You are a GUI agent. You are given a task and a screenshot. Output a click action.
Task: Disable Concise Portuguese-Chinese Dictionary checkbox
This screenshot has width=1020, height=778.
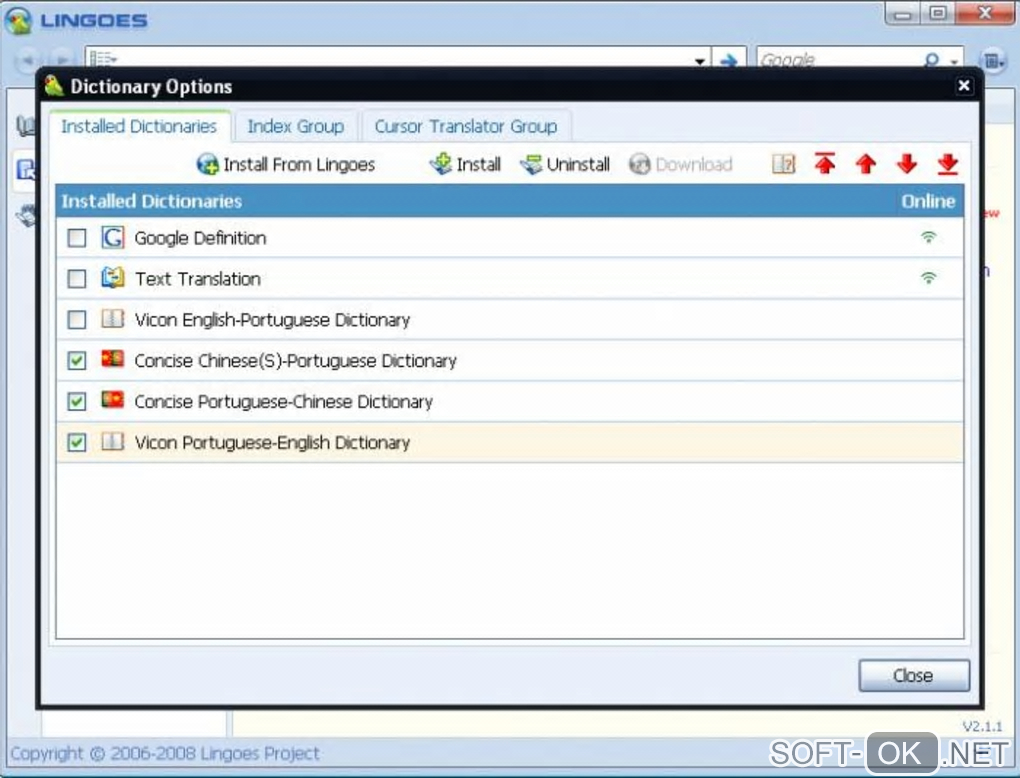[x=77, y=401]
